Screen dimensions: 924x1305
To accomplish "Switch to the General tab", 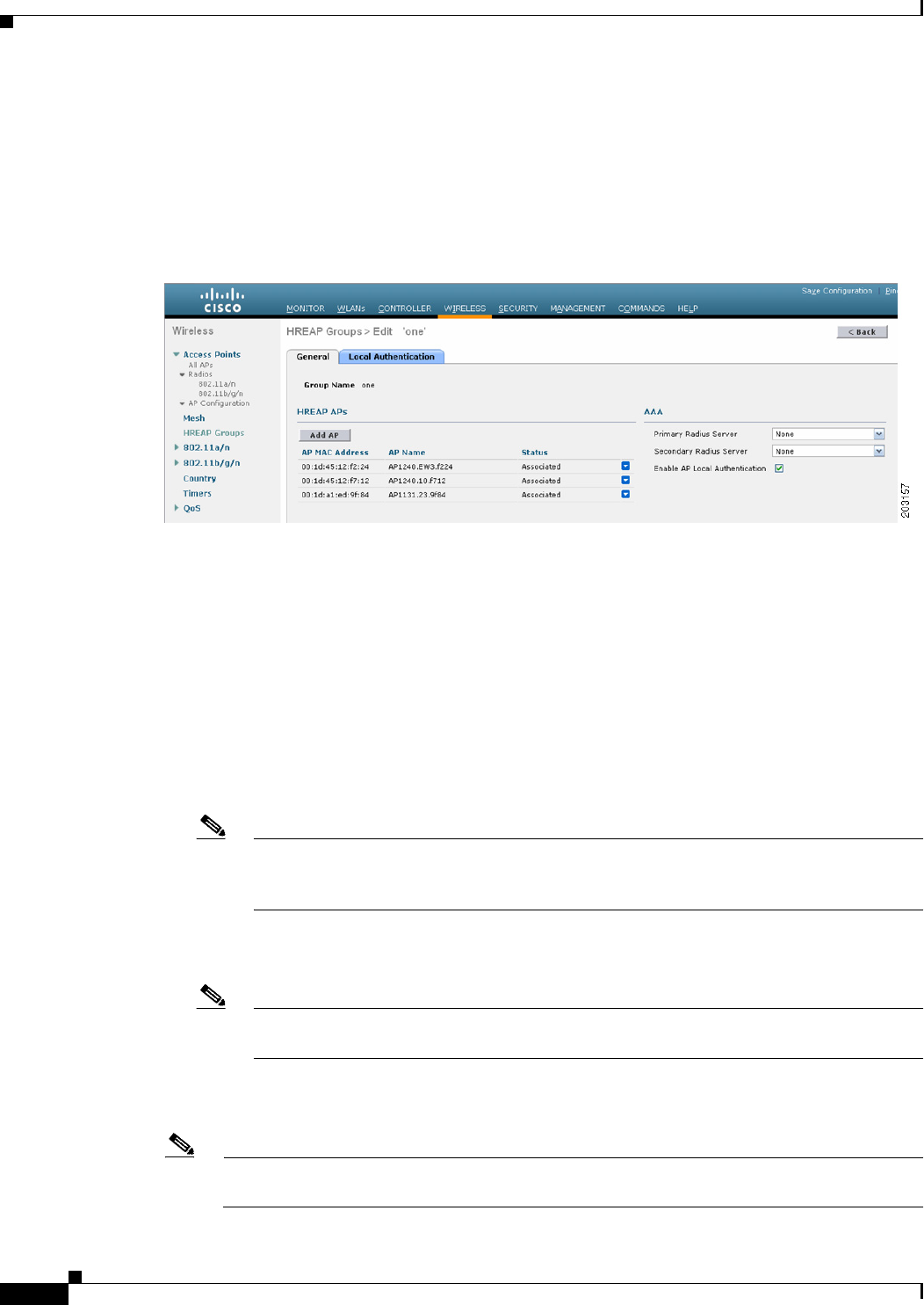I will click(313, 357).
